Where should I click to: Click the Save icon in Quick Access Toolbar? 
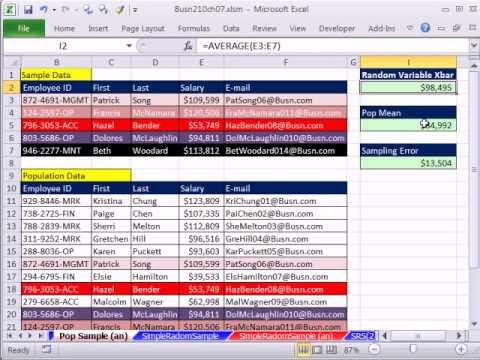pos(28,9)
